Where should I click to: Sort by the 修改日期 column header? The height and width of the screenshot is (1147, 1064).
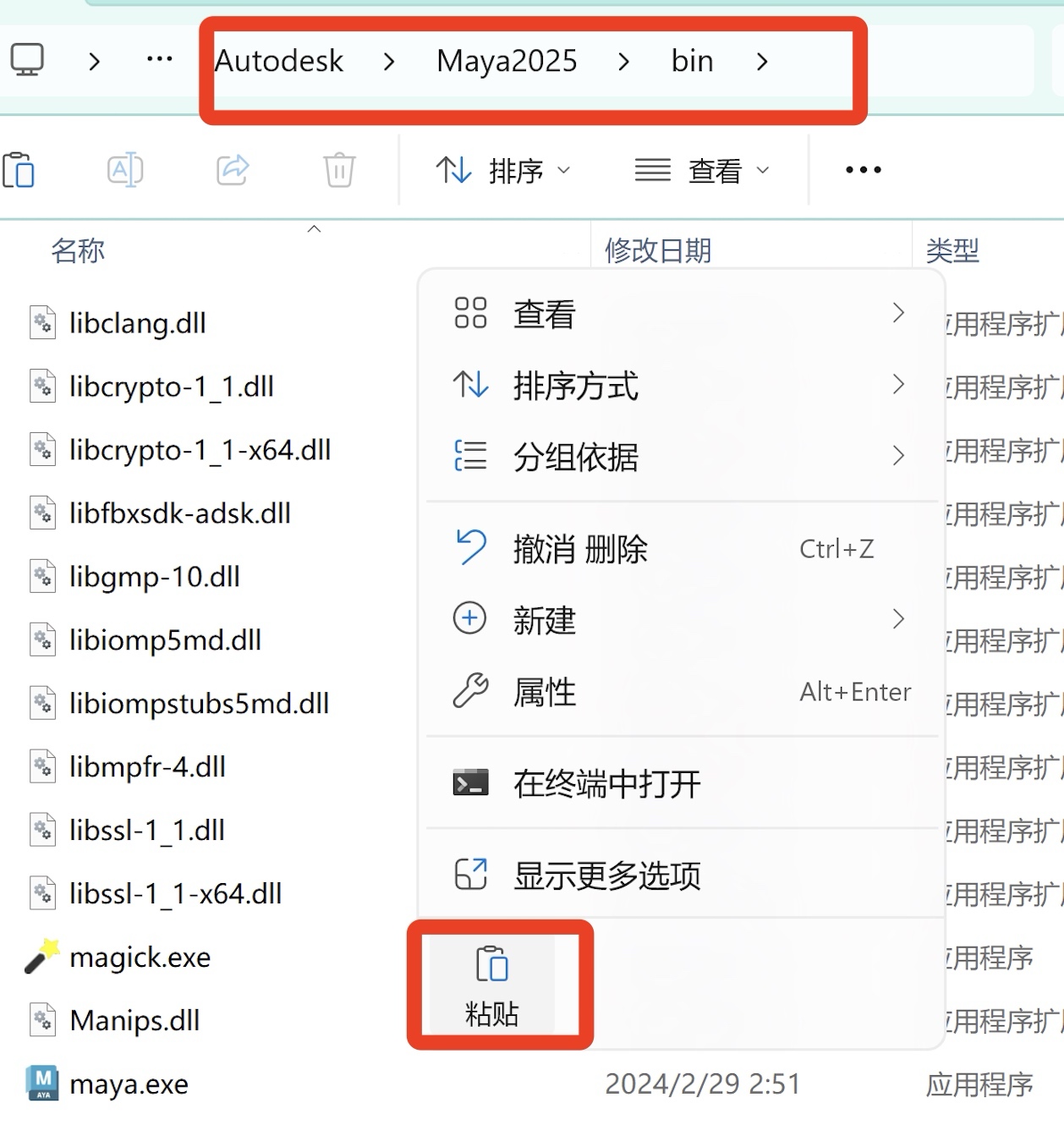658,250
